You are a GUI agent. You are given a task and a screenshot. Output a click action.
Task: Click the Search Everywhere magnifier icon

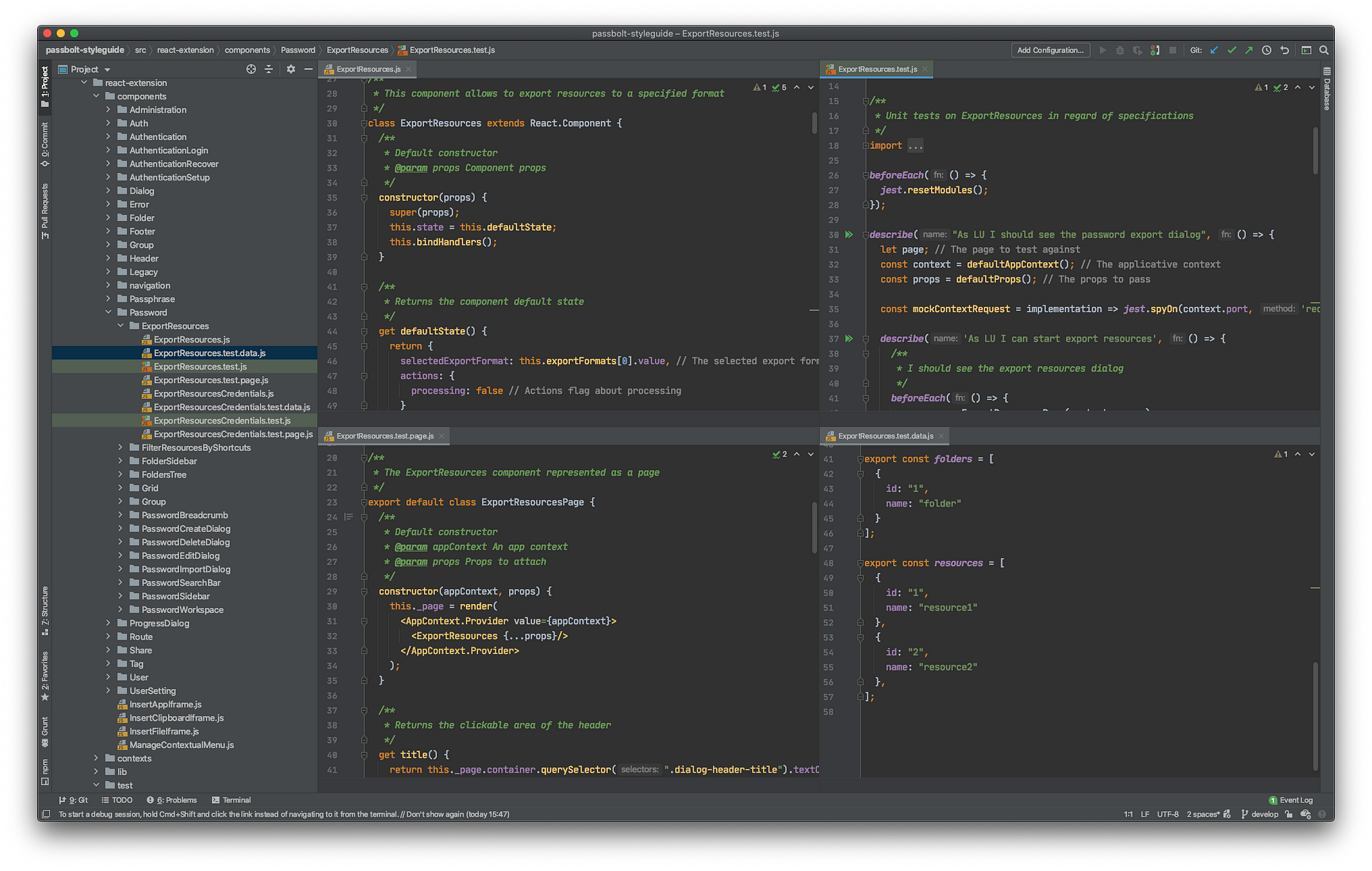[x=1324, y=50]
